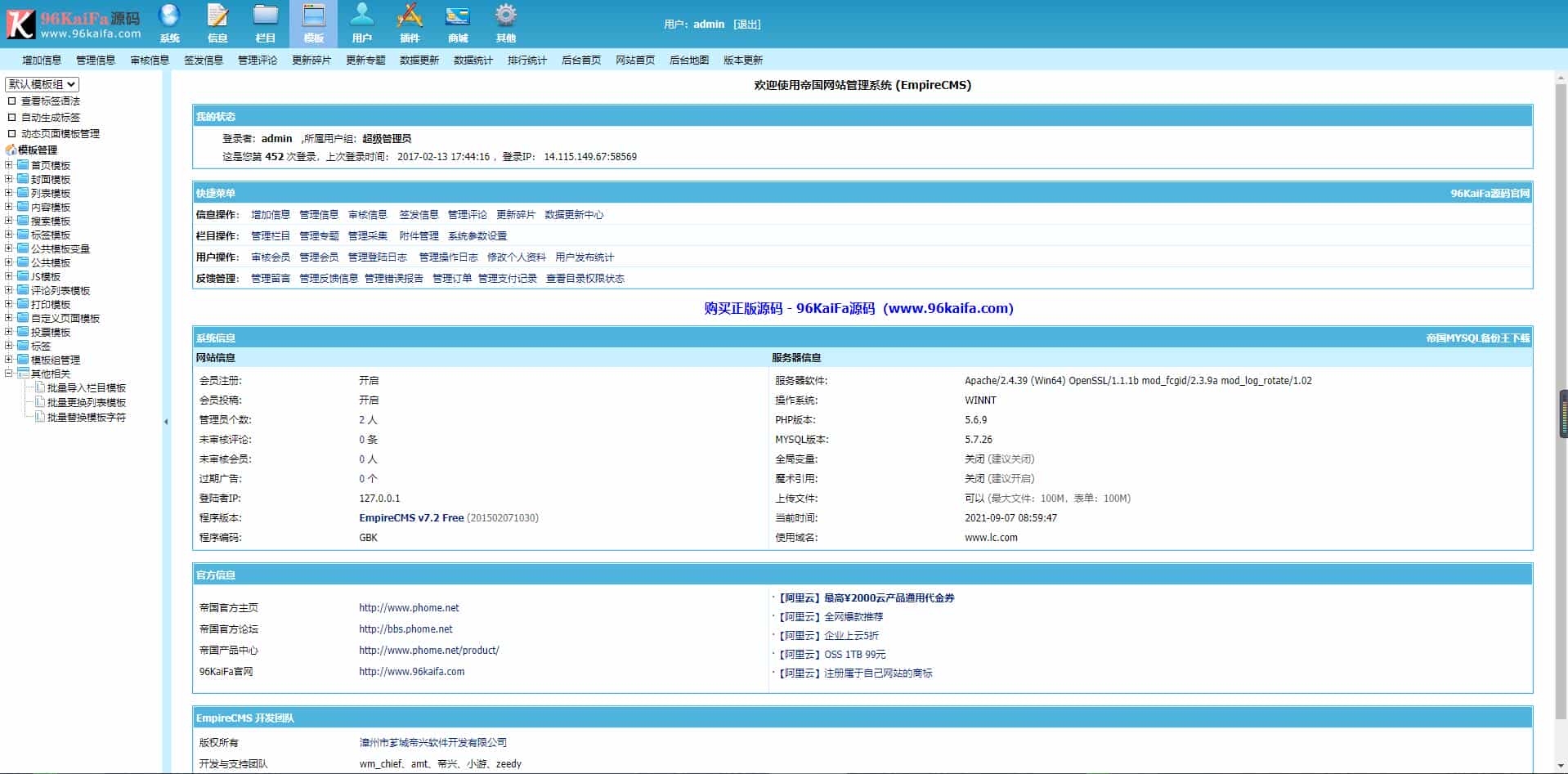The width and height of the screenshot is (1568, 774).
Task: Click the 列表模板 folder icon
Action: point(23,193)
